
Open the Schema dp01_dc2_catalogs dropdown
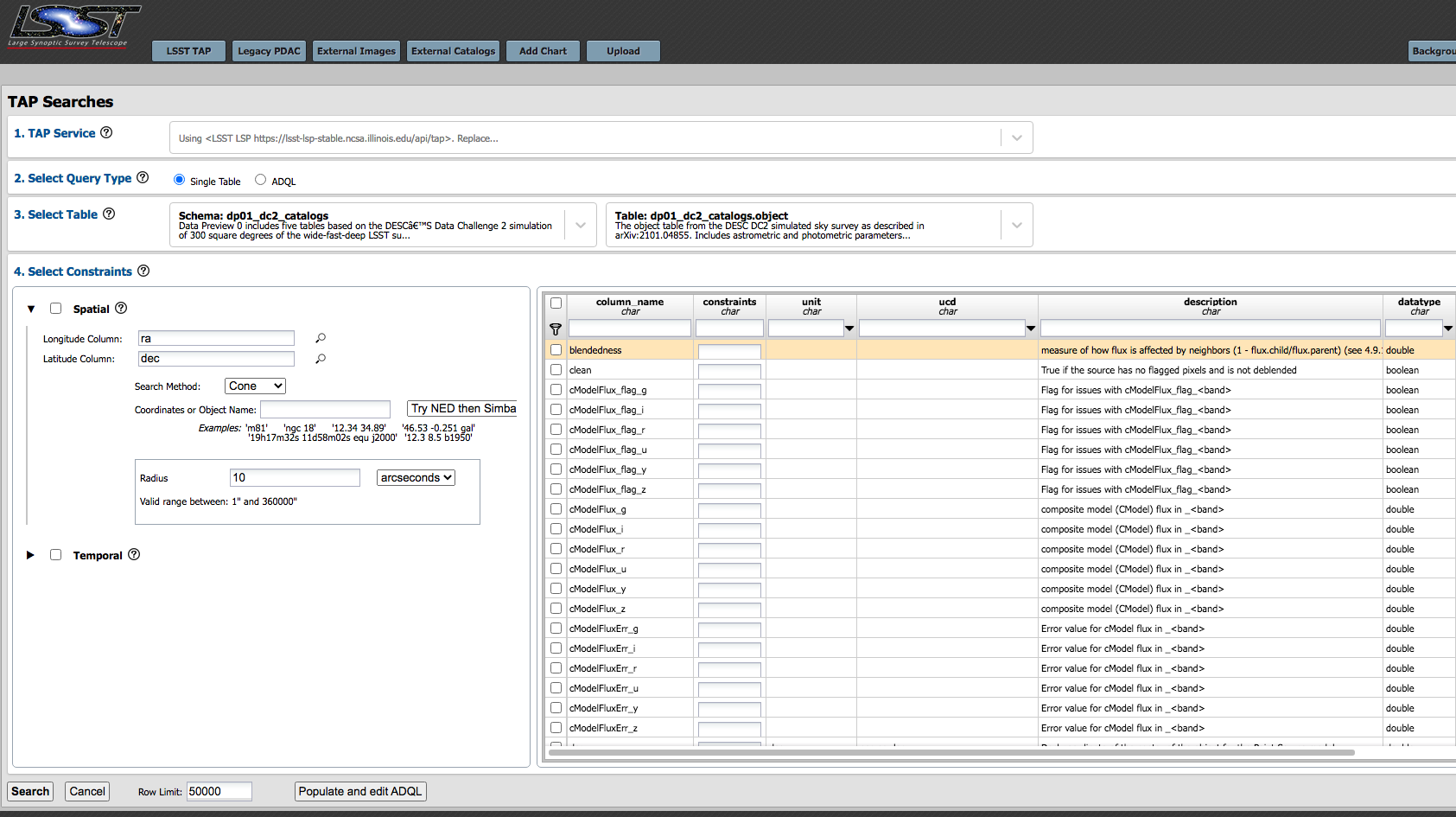(581, 225)
